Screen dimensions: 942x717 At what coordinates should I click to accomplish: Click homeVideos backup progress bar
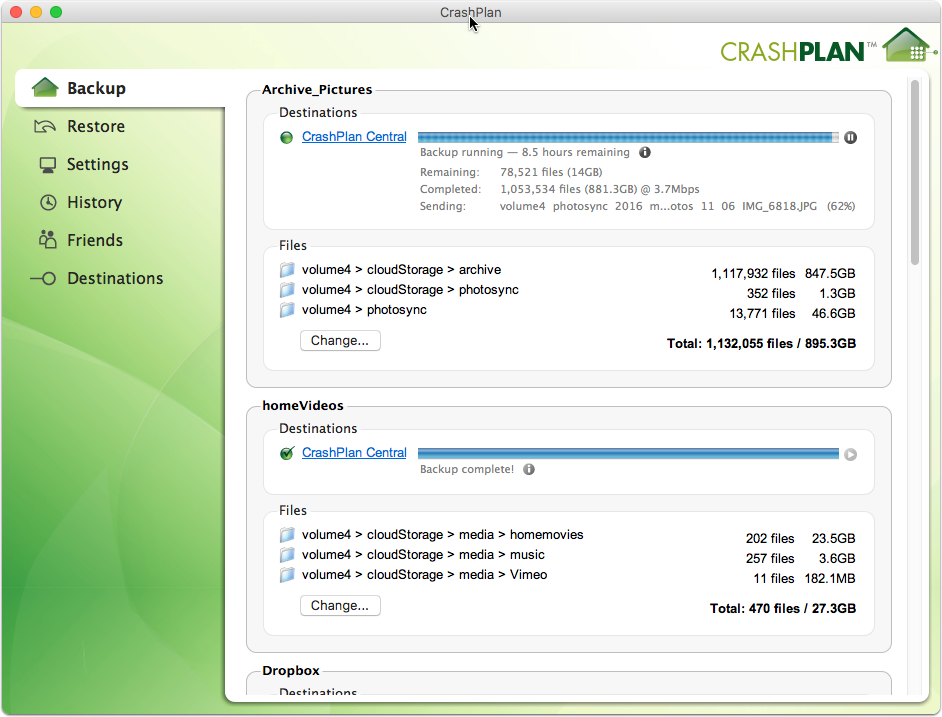[628, 454]
